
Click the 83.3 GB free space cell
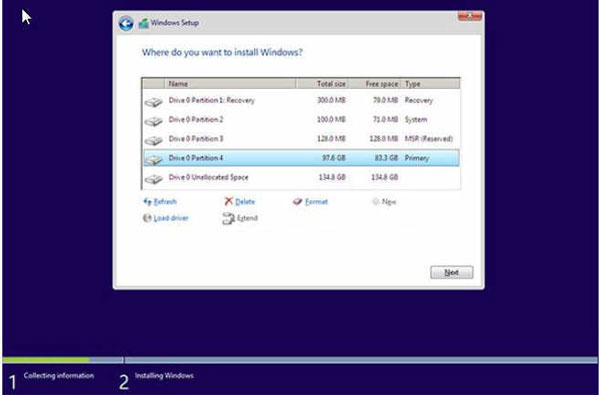pyautogui.click(x=386, y=158)
